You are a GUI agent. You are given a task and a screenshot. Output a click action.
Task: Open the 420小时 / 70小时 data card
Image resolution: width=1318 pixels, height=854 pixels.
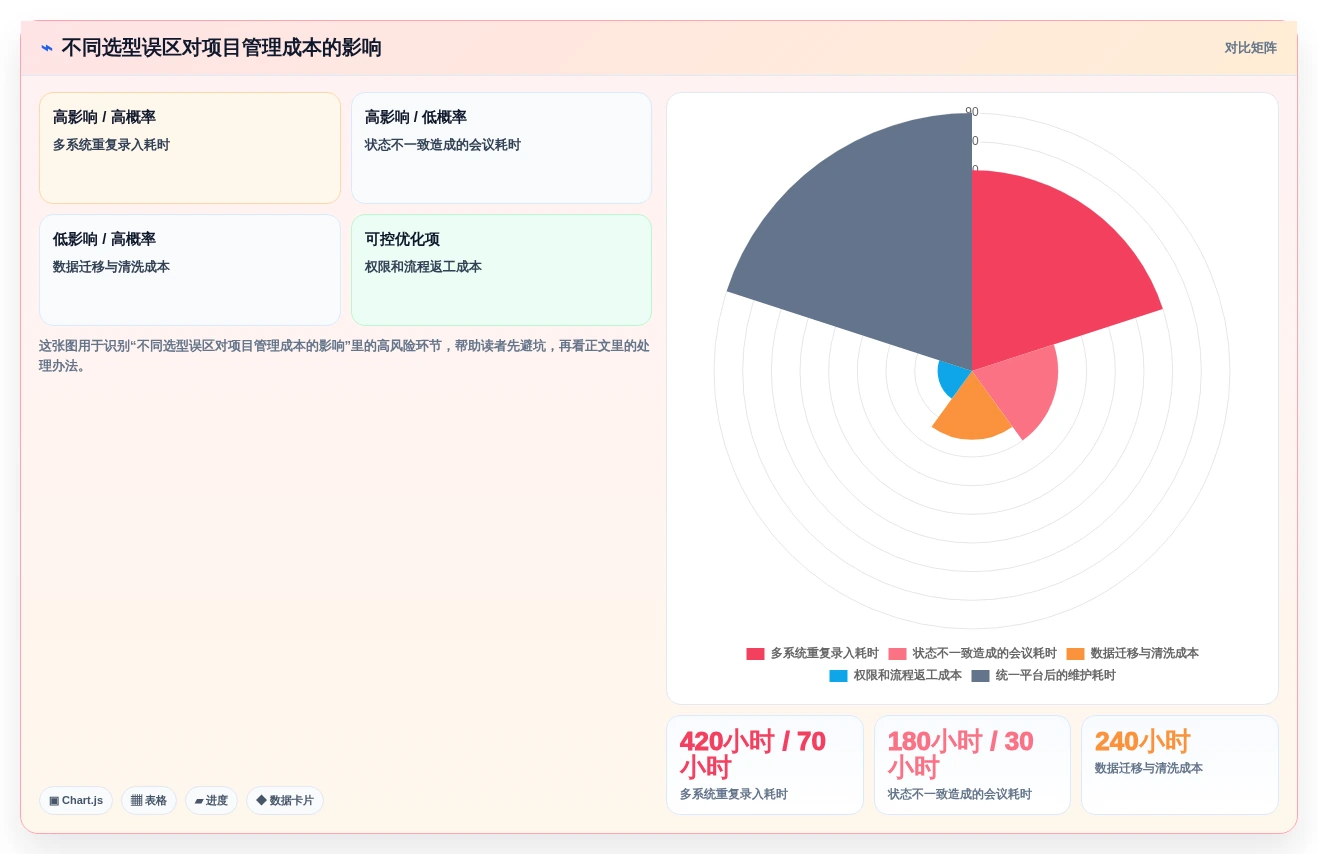coord(765,765)
